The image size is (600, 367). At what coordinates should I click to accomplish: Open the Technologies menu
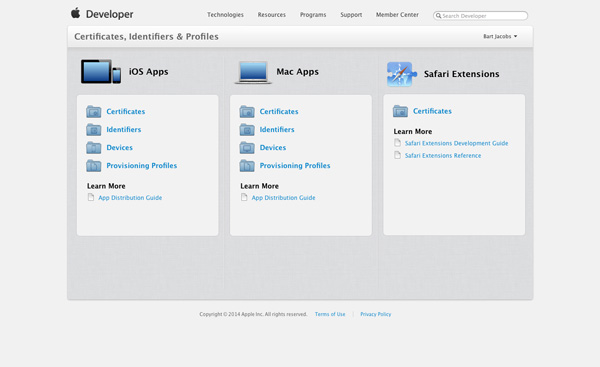point(225,15)
